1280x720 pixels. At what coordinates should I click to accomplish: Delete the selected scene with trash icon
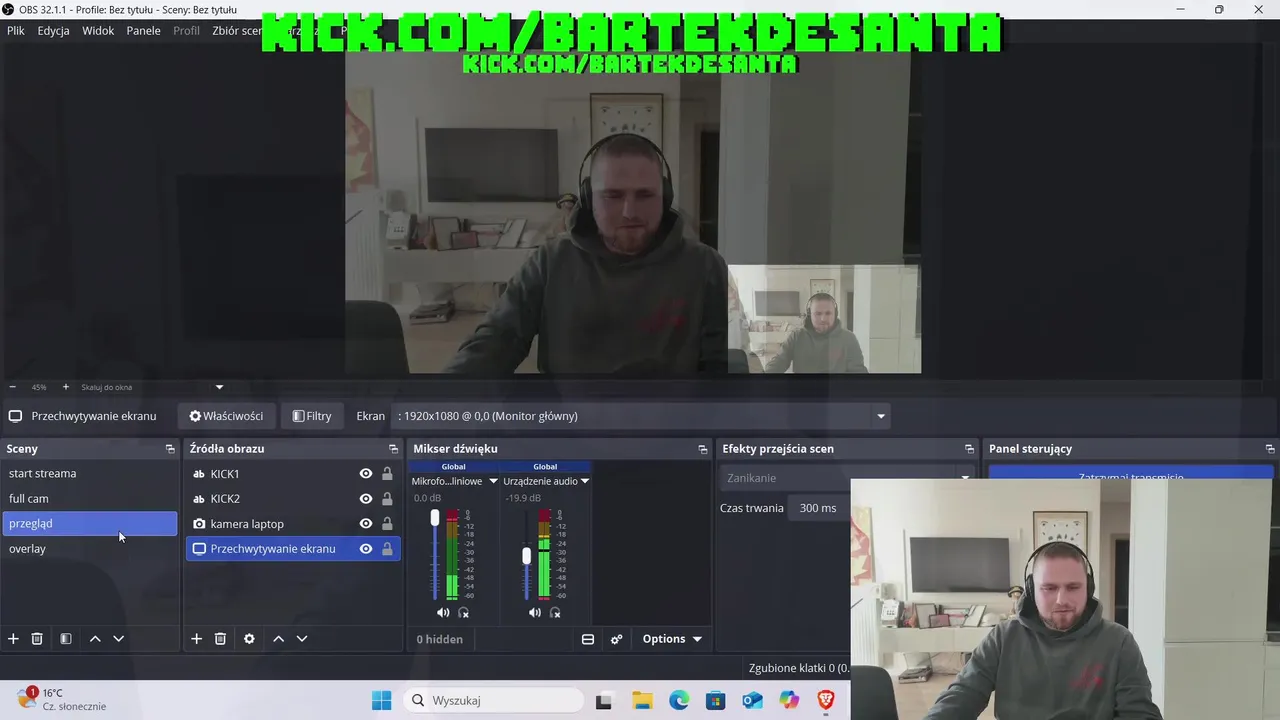37,639
